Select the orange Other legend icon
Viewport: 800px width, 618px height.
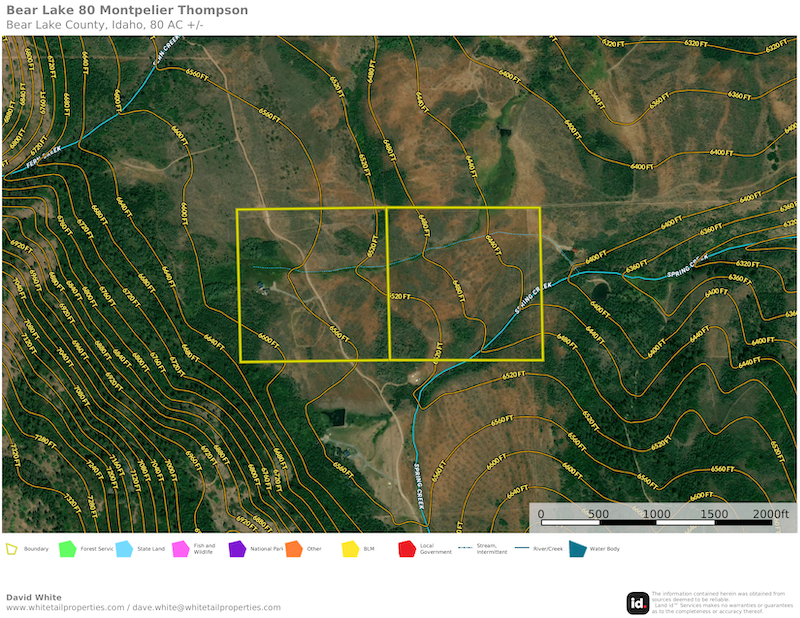294,549
